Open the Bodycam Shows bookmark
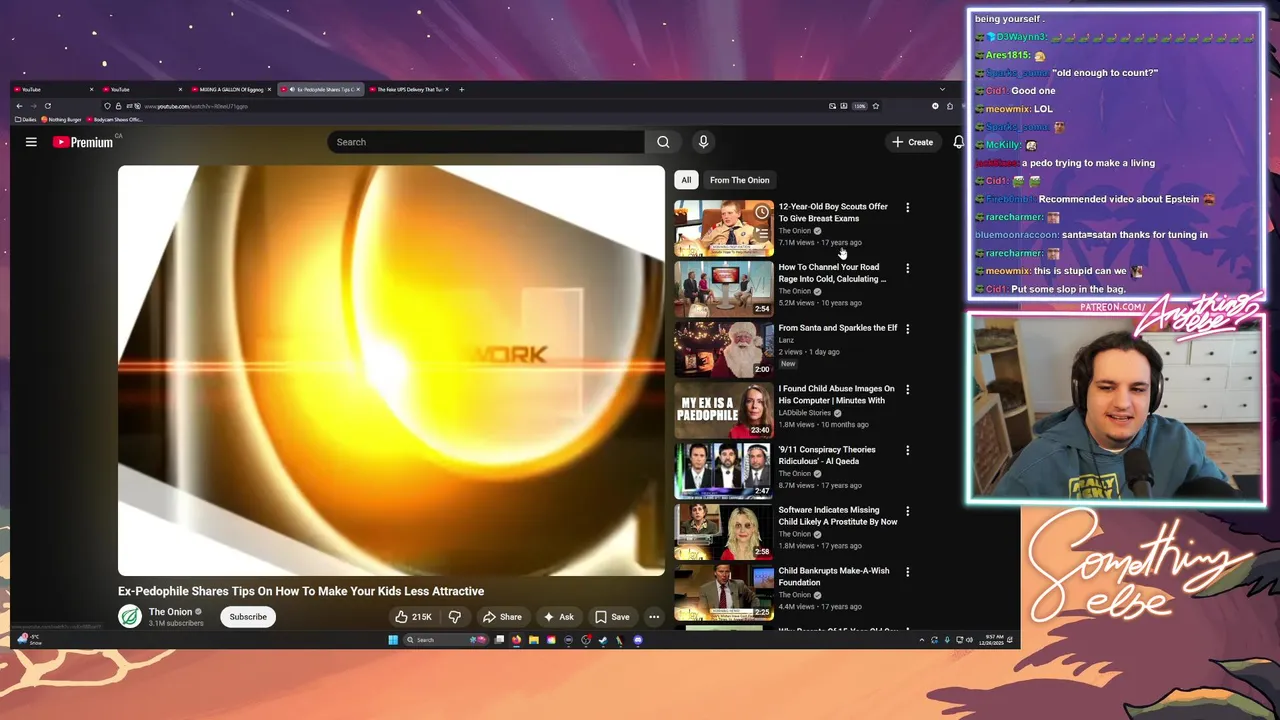 [x=116, y=120]
